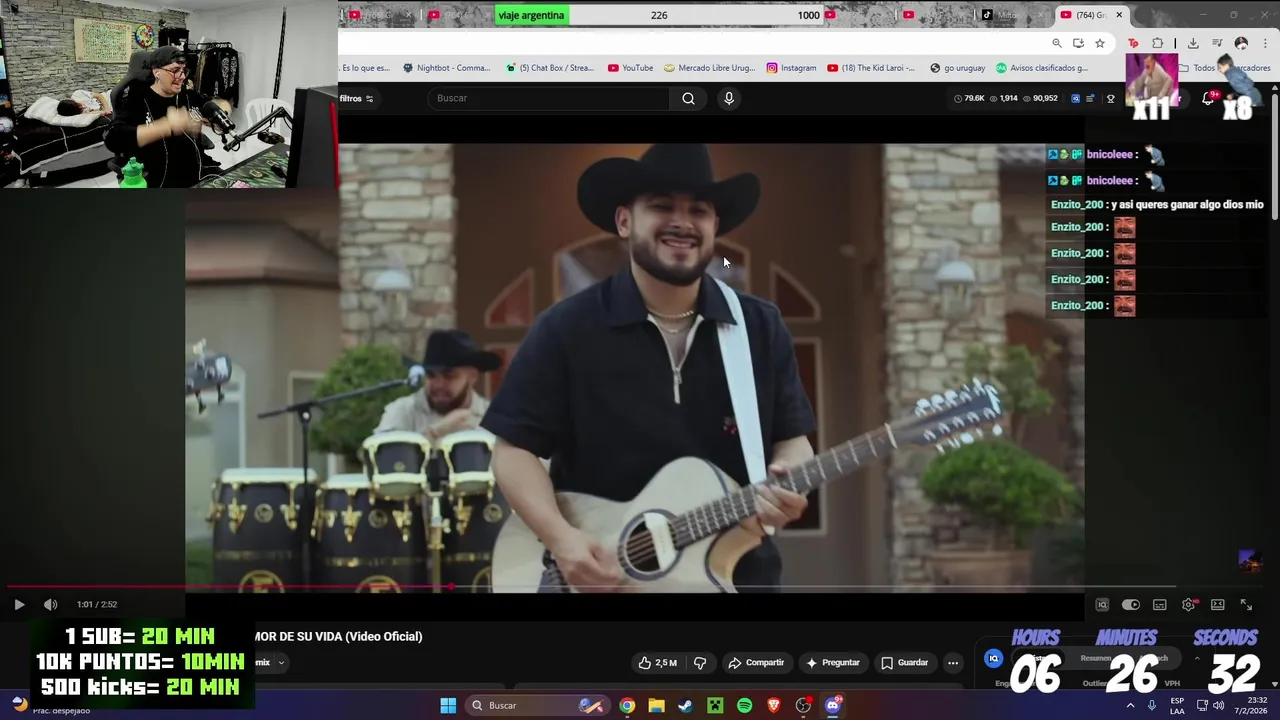This screenshot has width=1280, height=720.
Task: Click the red video progress bar
Action: tap(230, 588)
